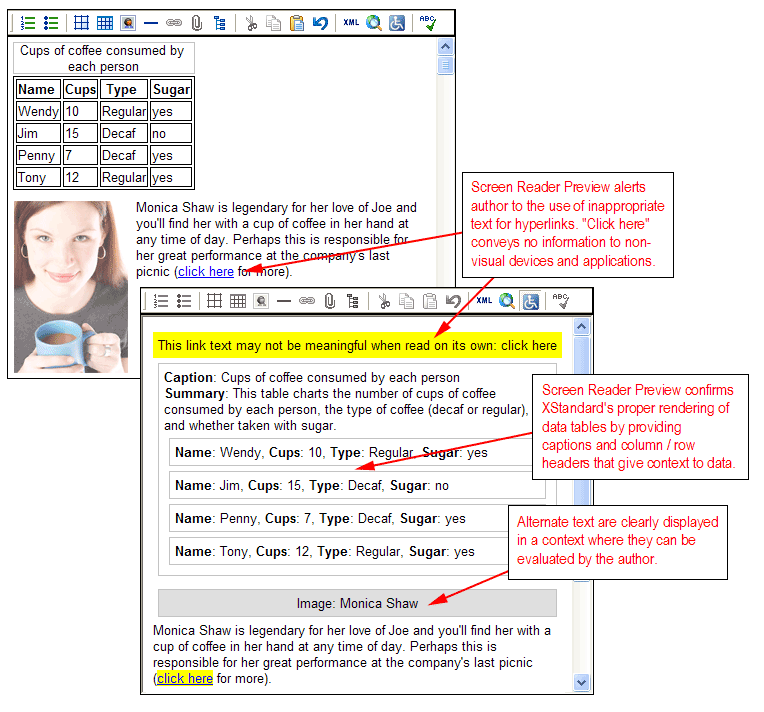Image resolution: width=764 pixels, height=712 pixels.
Task: Click bulleted list icon in preview window toolbar
Action: 184,301
